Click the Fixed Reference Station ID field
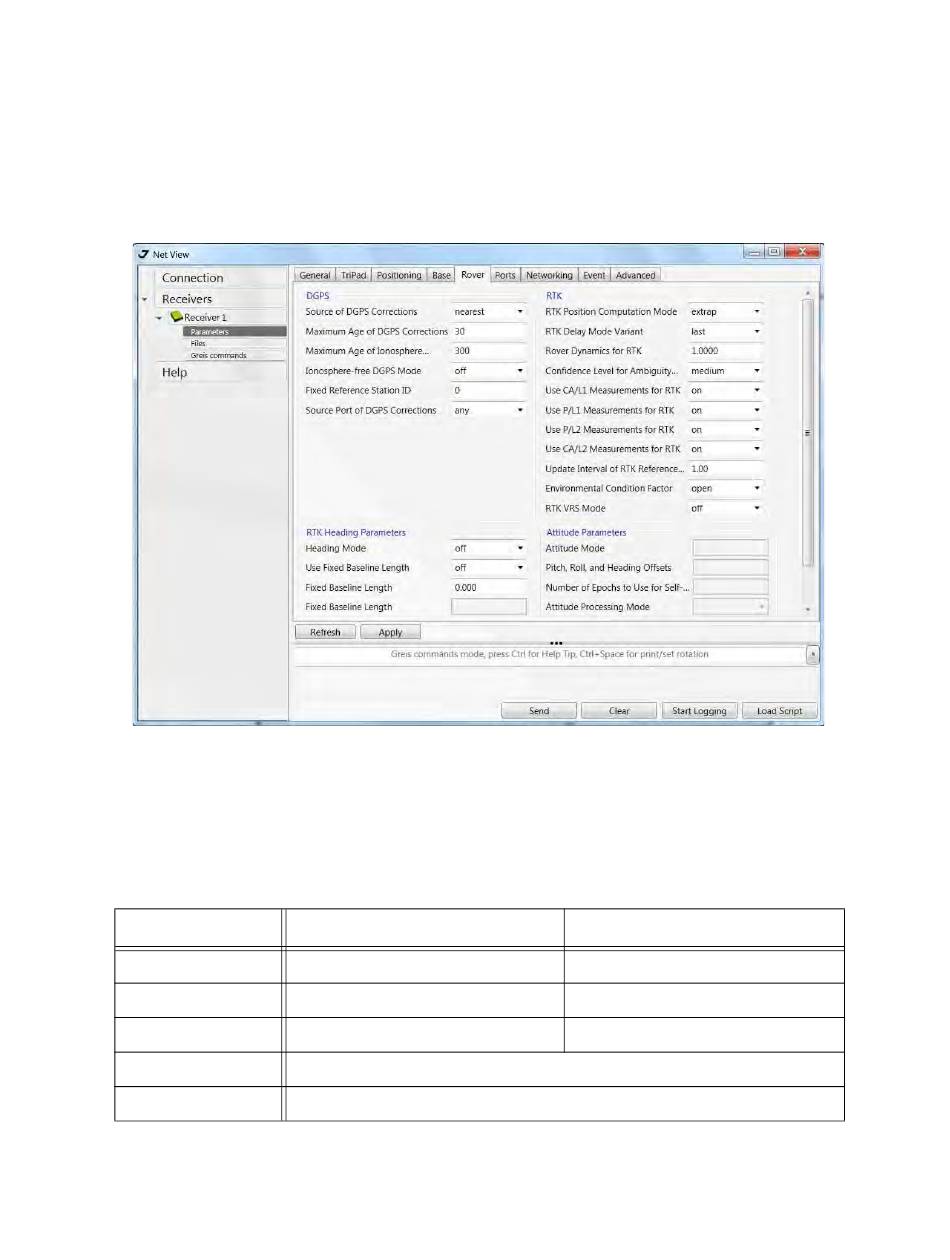Image resolution: width=950 pixels, height=1260 pixels. (x=489, y=390)
